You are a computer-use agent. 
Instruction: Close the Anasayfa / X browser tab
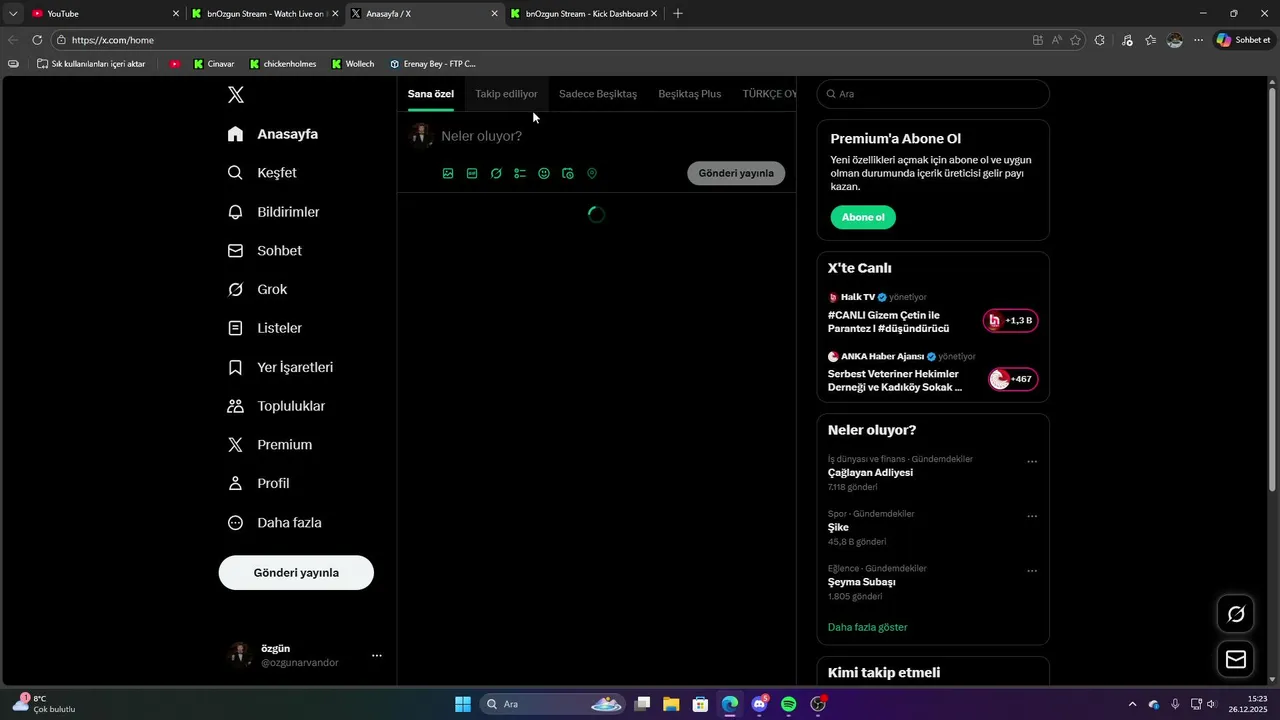coord(494,14)
